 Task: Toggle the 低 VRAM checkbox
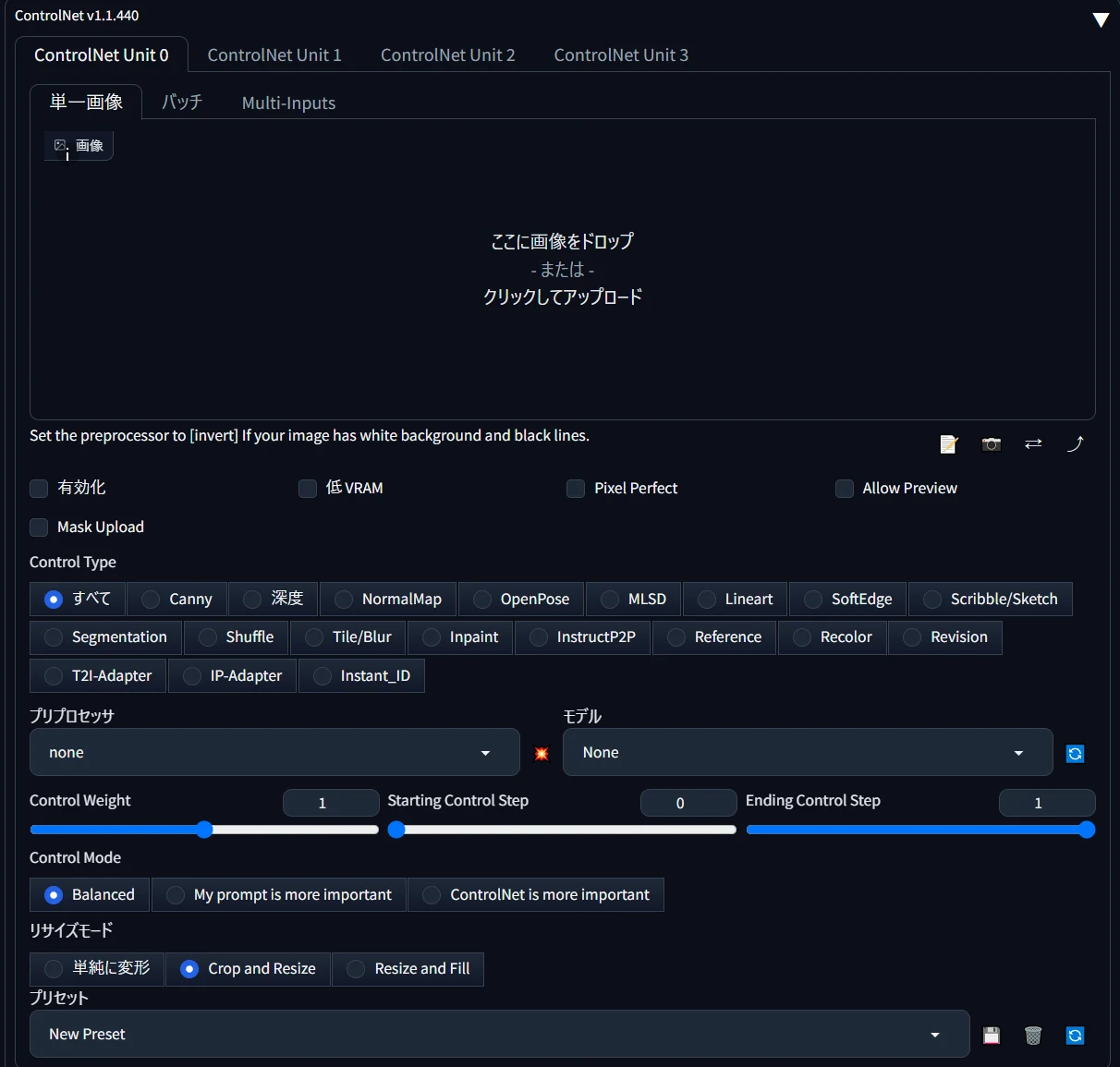click(308, 489)
